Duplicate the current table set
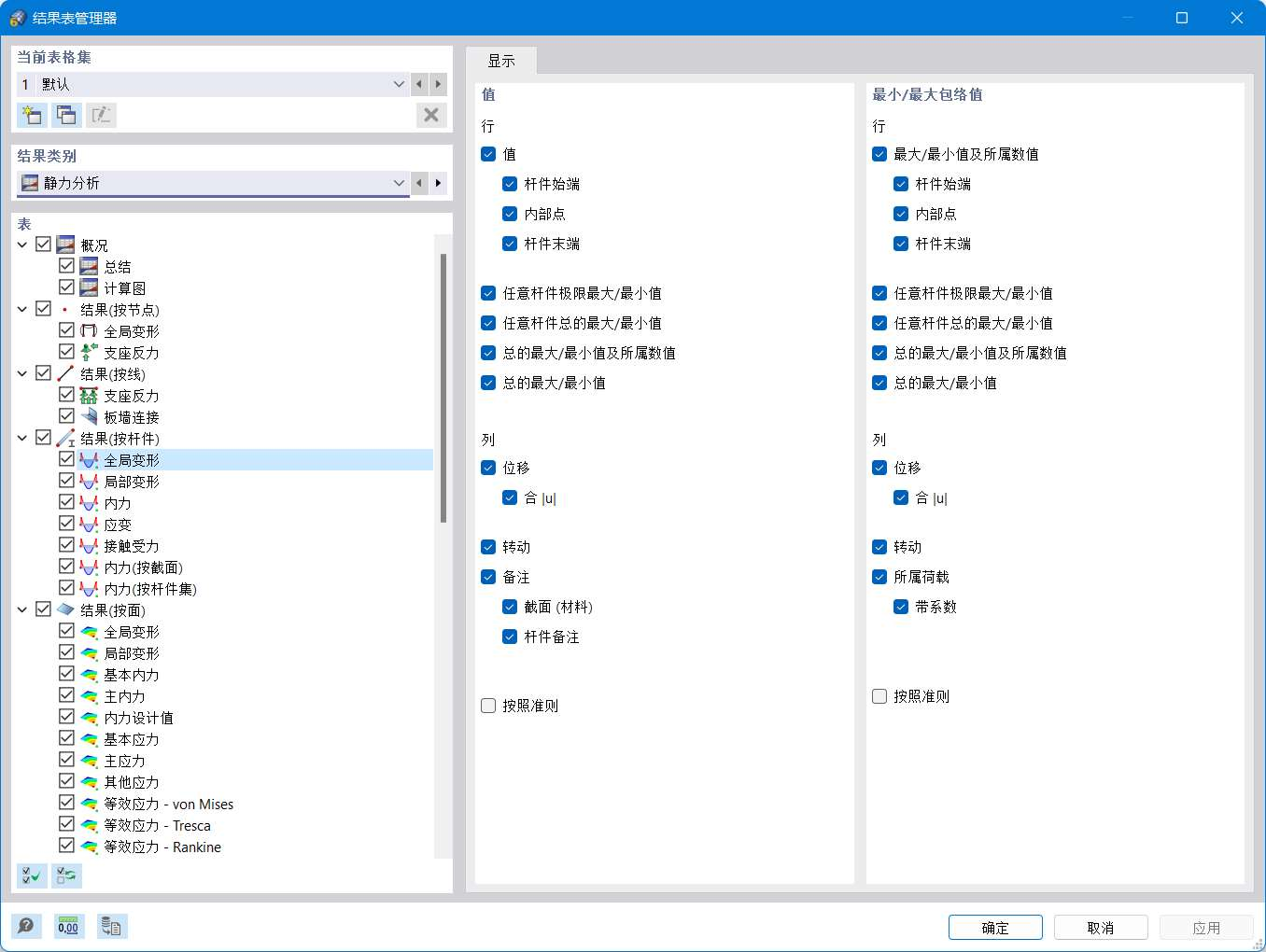 pyautogui.click(x=66, y=115)
